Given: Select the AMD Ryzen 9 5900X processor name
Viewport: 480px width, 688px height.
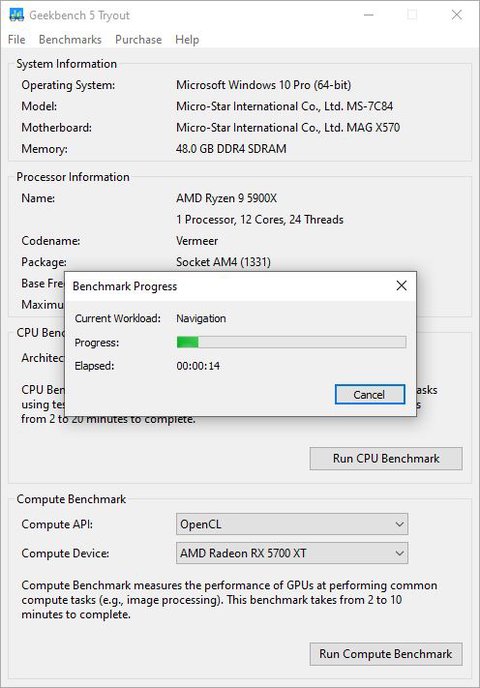Looking at the screenshot, I should pyautogui.click(x=226, y=198).
